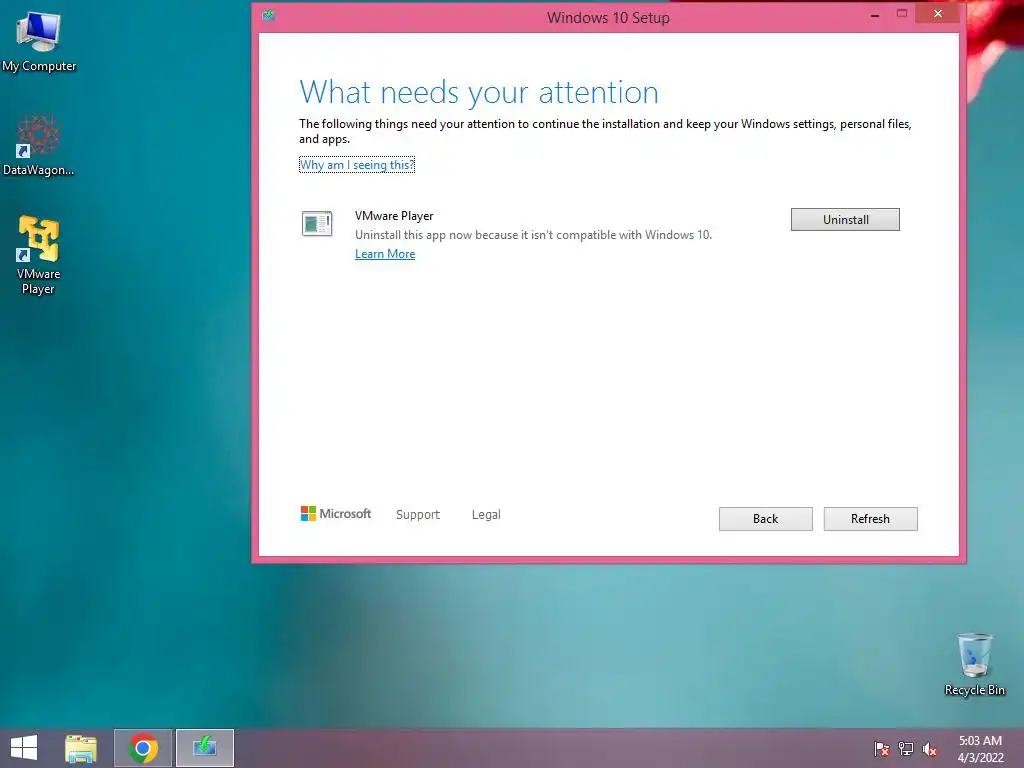Open the Legal link
The height and width of the screenshot is (768, 1024).
[486, 515]
